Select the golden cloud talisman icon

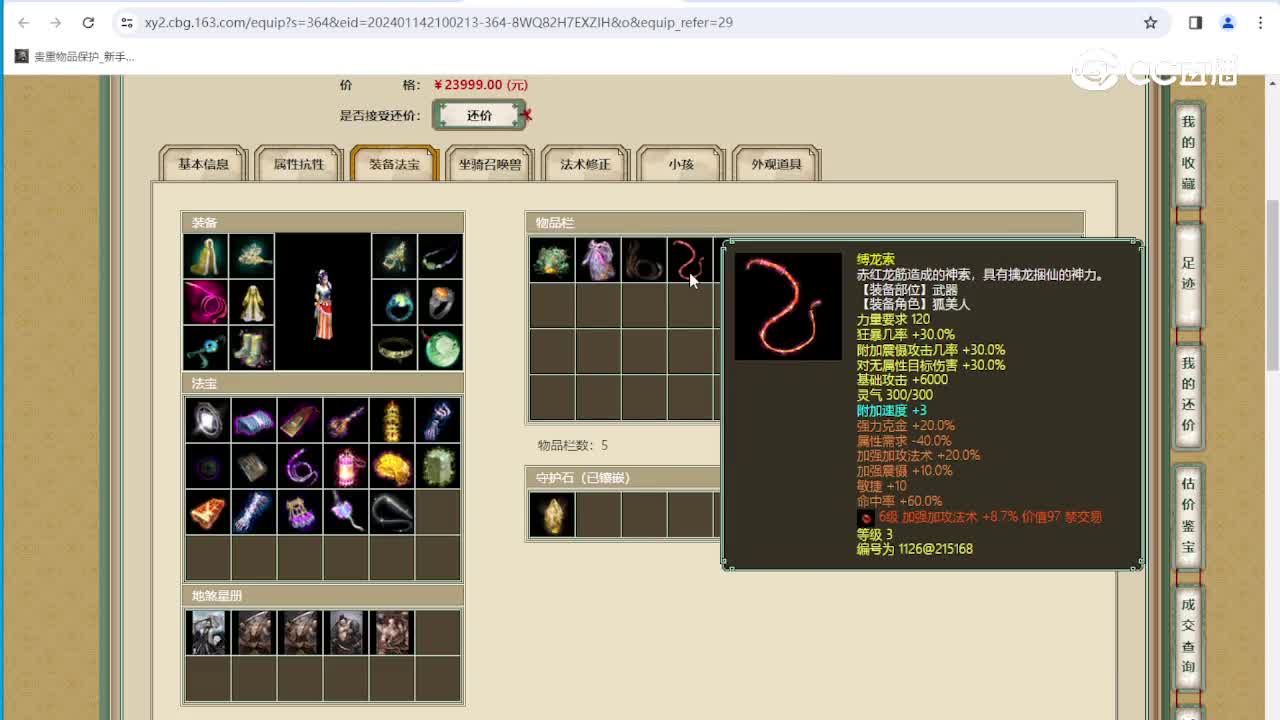tap(392, 466)
